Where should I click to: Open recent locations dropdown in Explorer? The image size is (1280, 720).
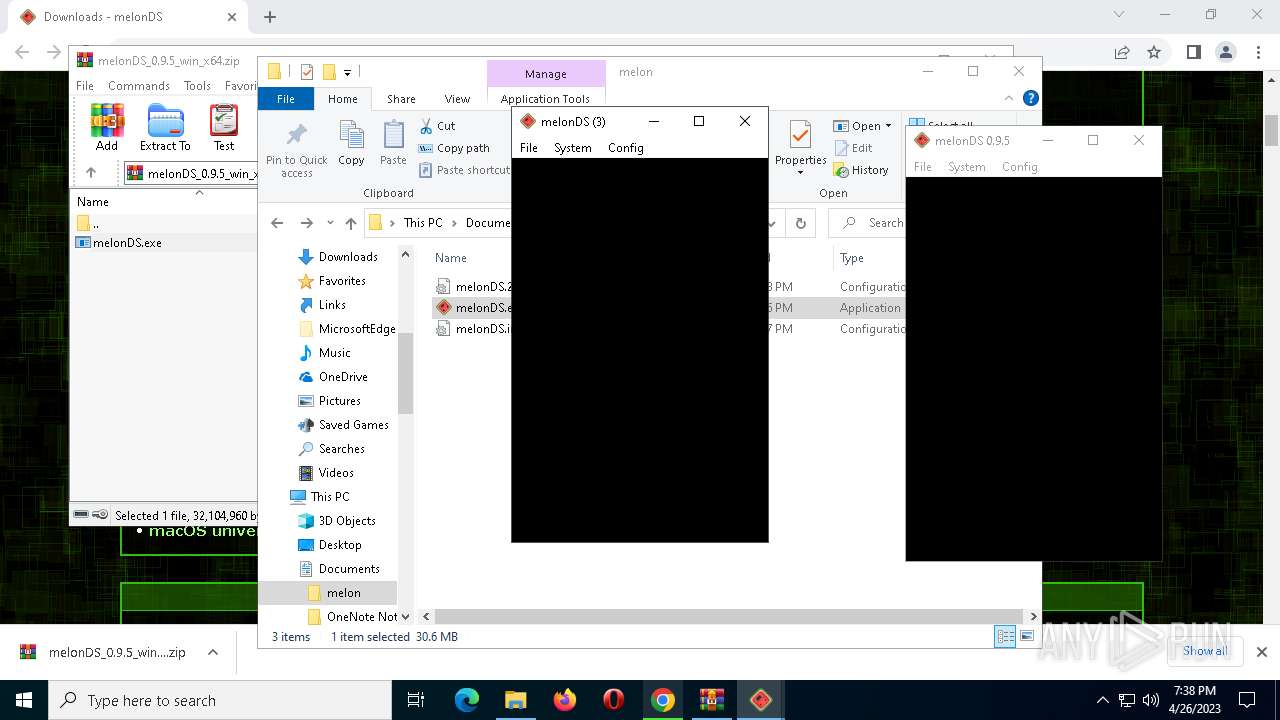click(330, 223)
